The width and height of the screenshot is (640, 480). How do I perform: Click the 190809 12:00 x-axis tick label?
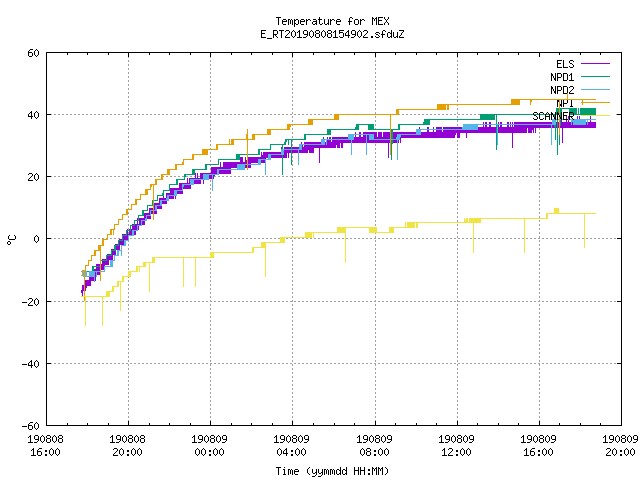point(456,446)
